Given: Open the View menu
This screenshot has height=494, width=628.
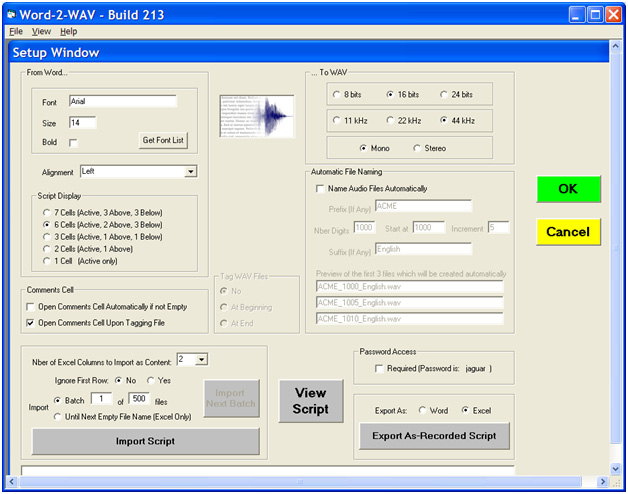Looking at the screenshot, I should click(x=41, y=31).
